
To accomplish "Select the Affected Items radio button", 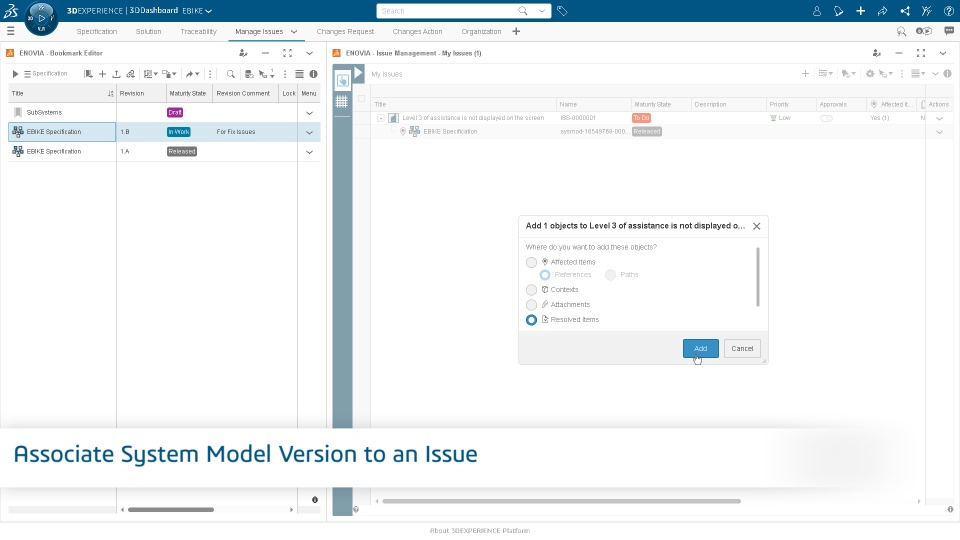I will click(531, 262).
